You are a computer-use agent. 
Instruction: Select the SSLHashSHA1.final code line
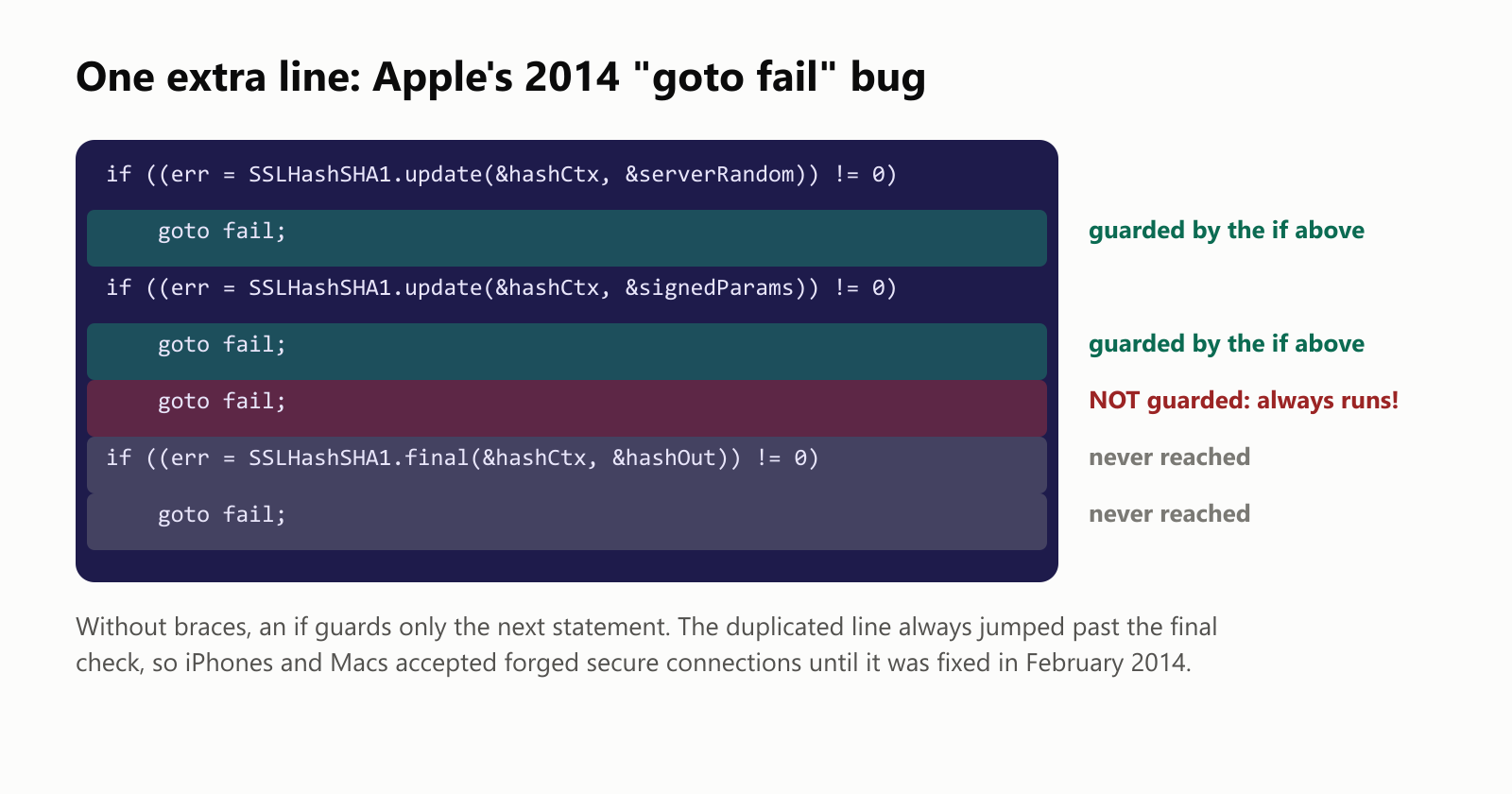click(x=567, y=465)
